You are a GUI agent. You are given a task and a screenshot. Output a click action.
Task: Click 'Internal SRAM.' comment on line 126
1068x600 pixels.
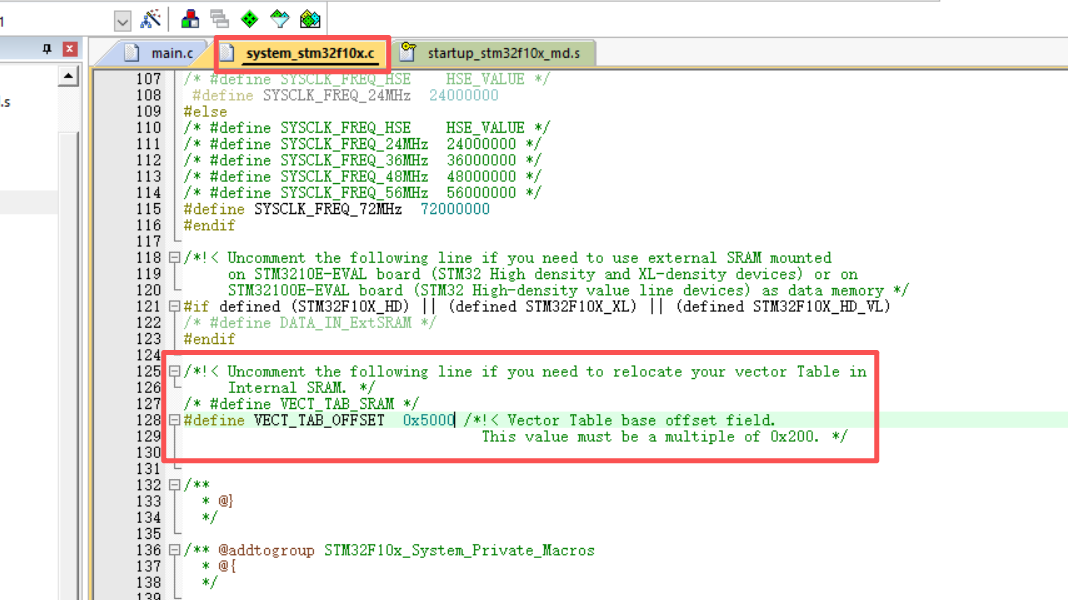tap(287, 388)
